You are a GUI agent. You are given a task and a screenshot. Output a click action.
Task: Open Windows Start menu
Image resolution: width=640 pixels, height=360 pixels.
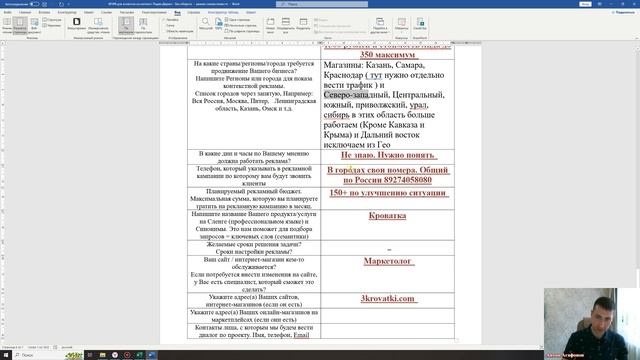[x=6, y=355]
